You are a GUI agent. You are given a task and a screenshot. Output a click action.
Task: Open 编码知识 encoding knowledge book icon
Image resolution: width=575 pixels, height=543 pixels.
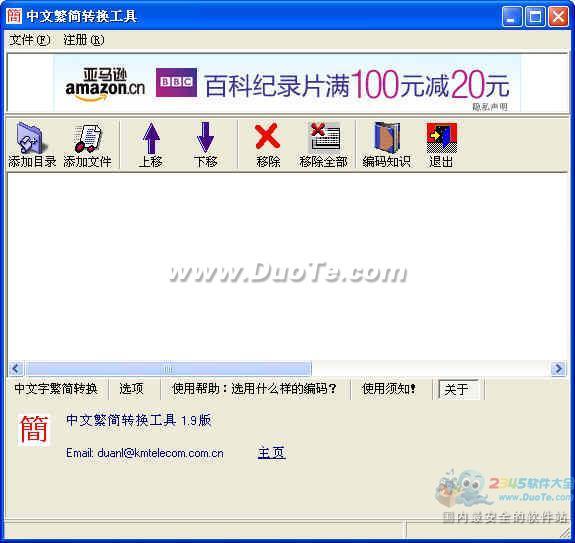[386, 145]
